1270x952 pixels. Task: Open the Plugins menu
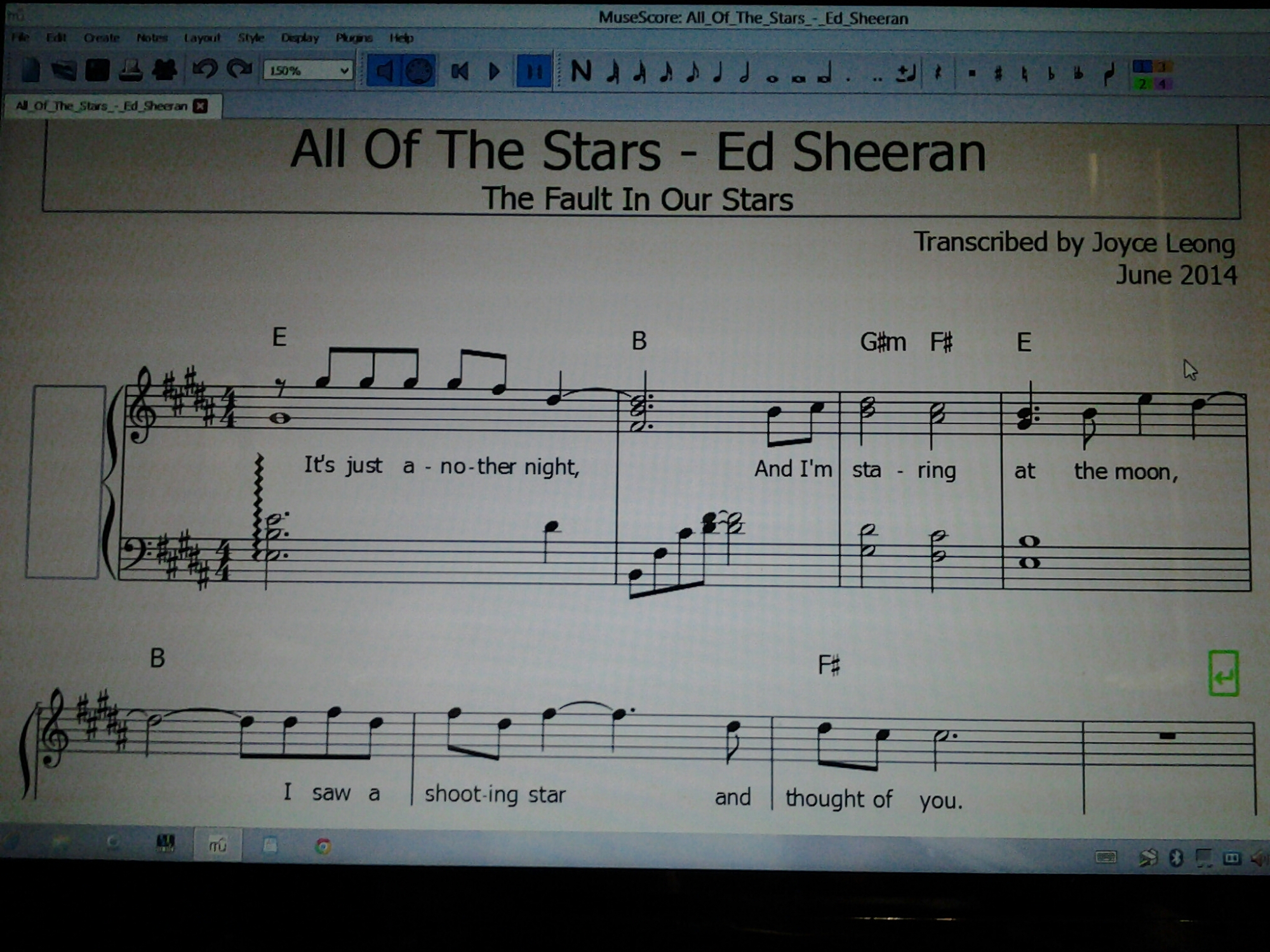(x=354, y=37)
